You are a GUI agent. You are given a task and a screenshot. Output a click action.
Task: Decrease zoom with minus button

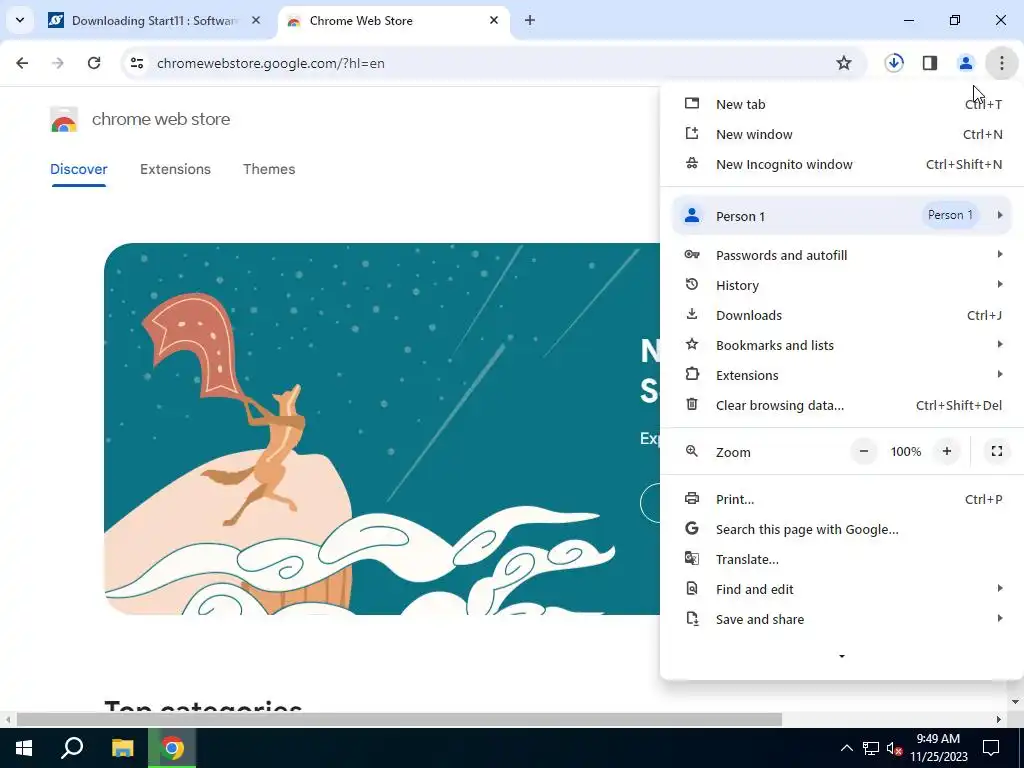(864, 451)
